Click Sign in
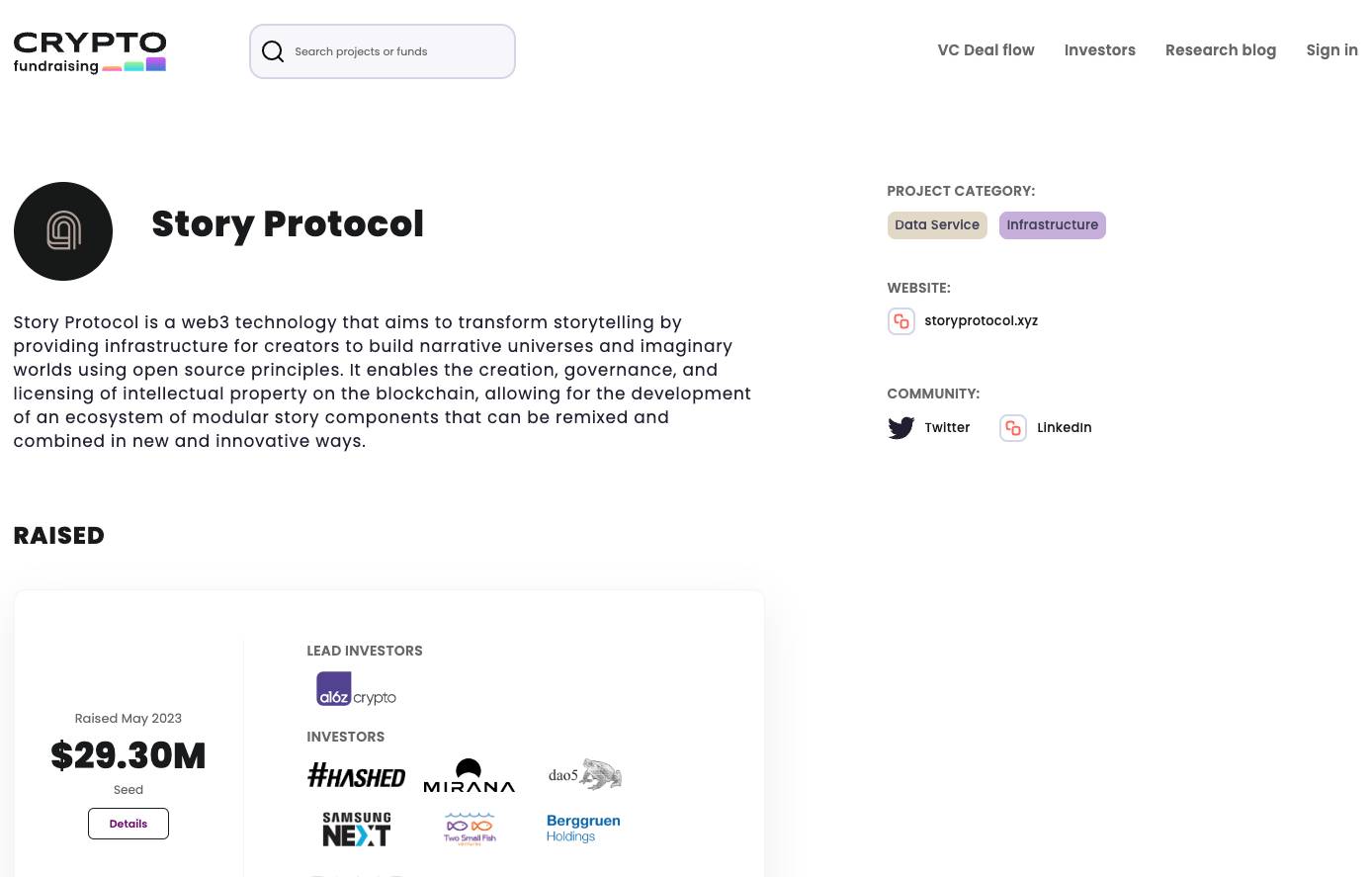This screenshot has height=877, width=1372. pyautogui.click(x=1332, y=50)
